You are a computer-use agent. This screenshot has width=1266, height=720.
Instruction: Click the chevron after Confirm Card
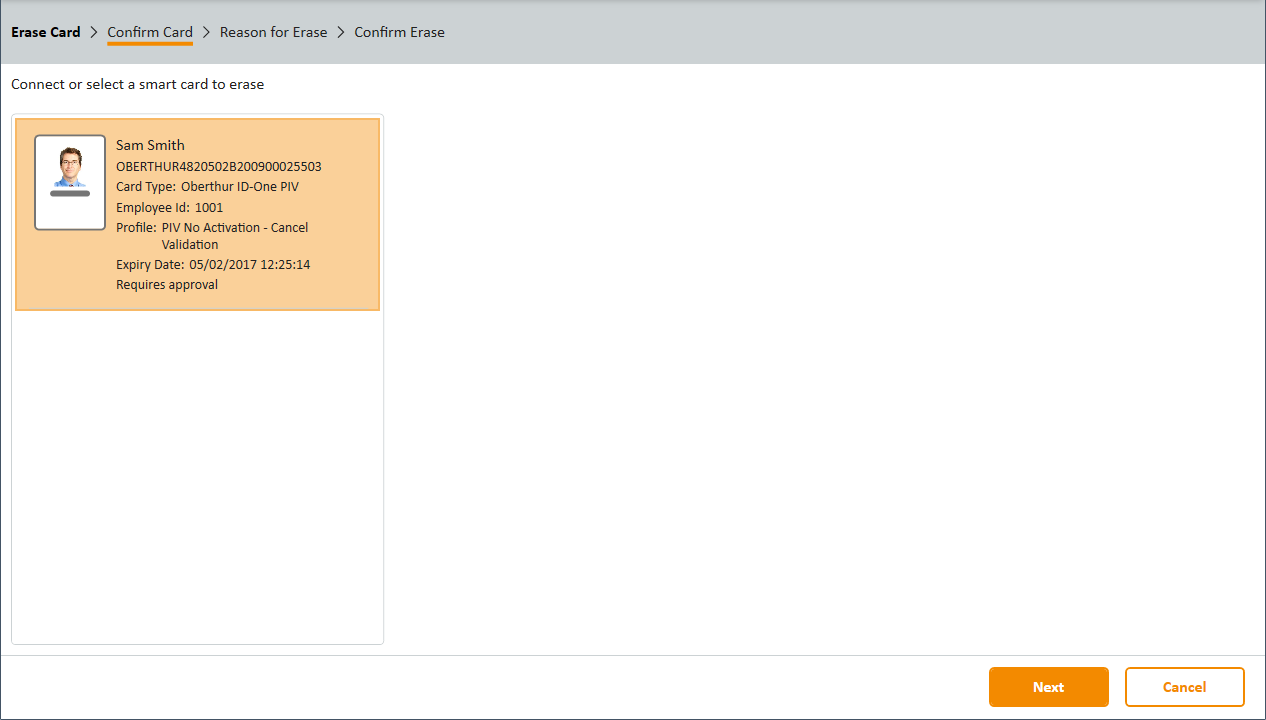[206, 32]
